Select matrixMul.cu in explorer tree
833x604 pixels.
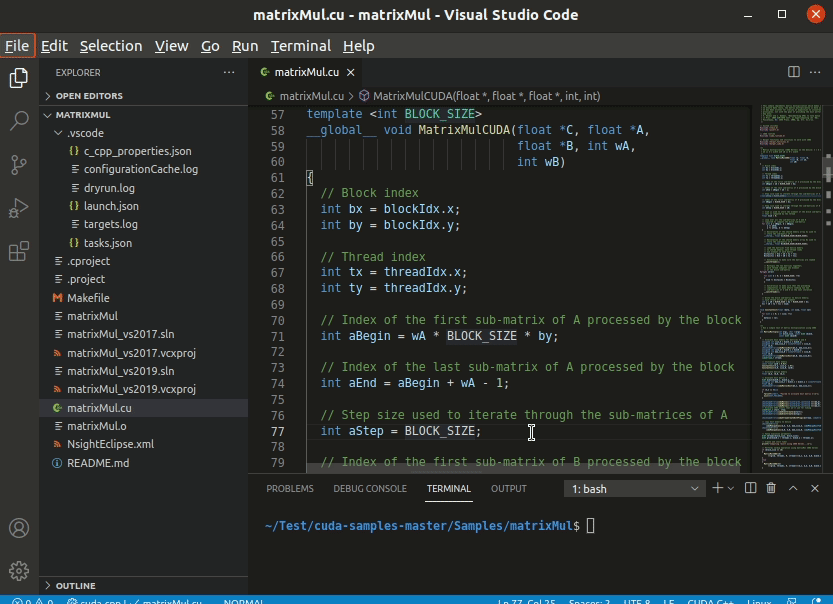click(x=143, y=408)
